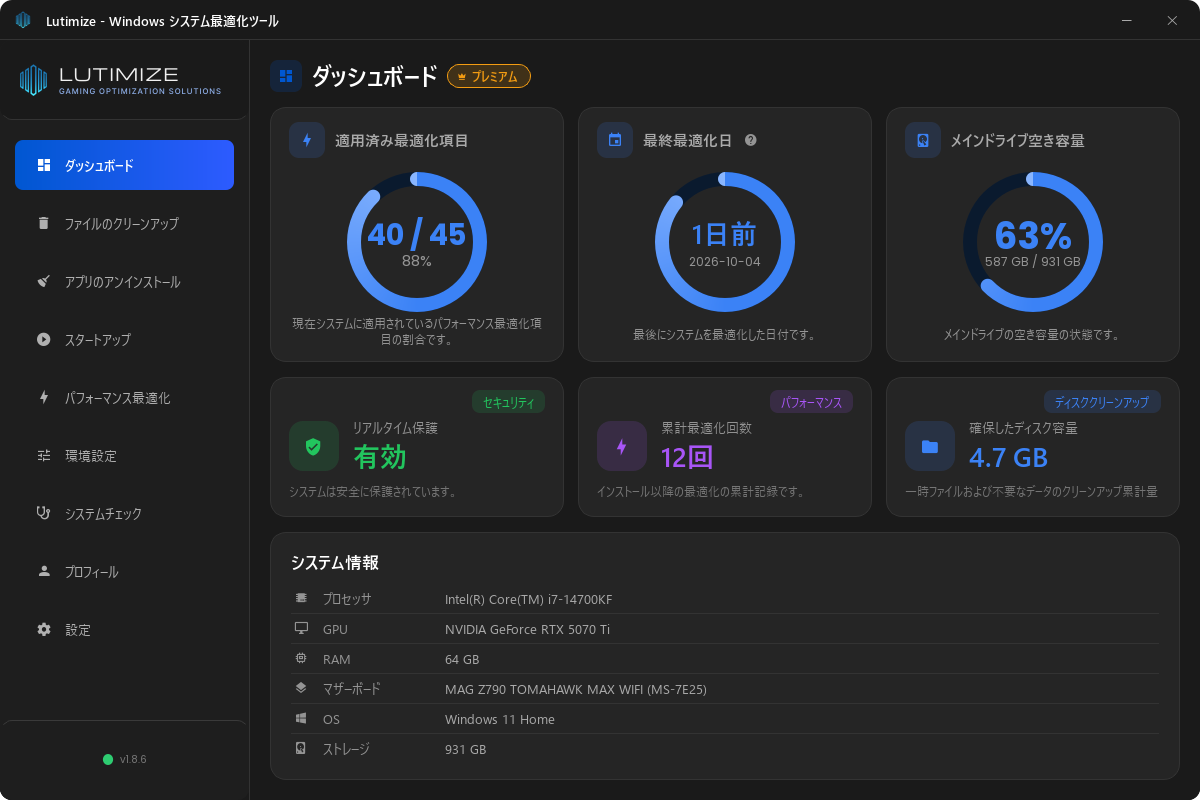The width and height of the screenshot is (1200, 800).
Task: Click the 2026-10-04 date text
Action: click(725, 261)
